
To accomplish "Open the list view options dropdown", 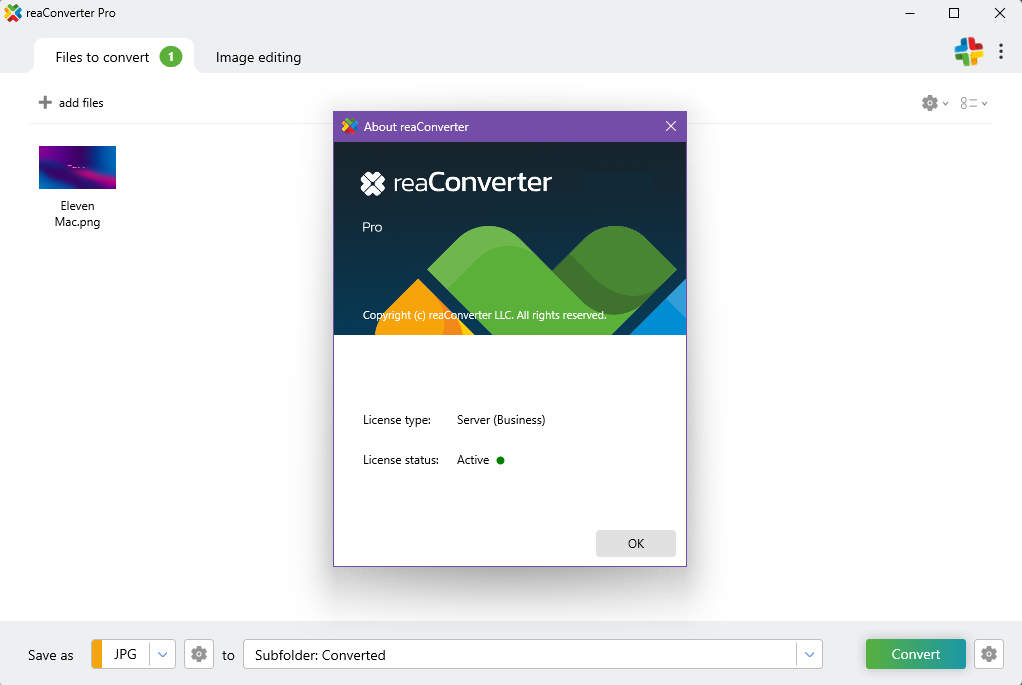I will (x=974, y=103).
